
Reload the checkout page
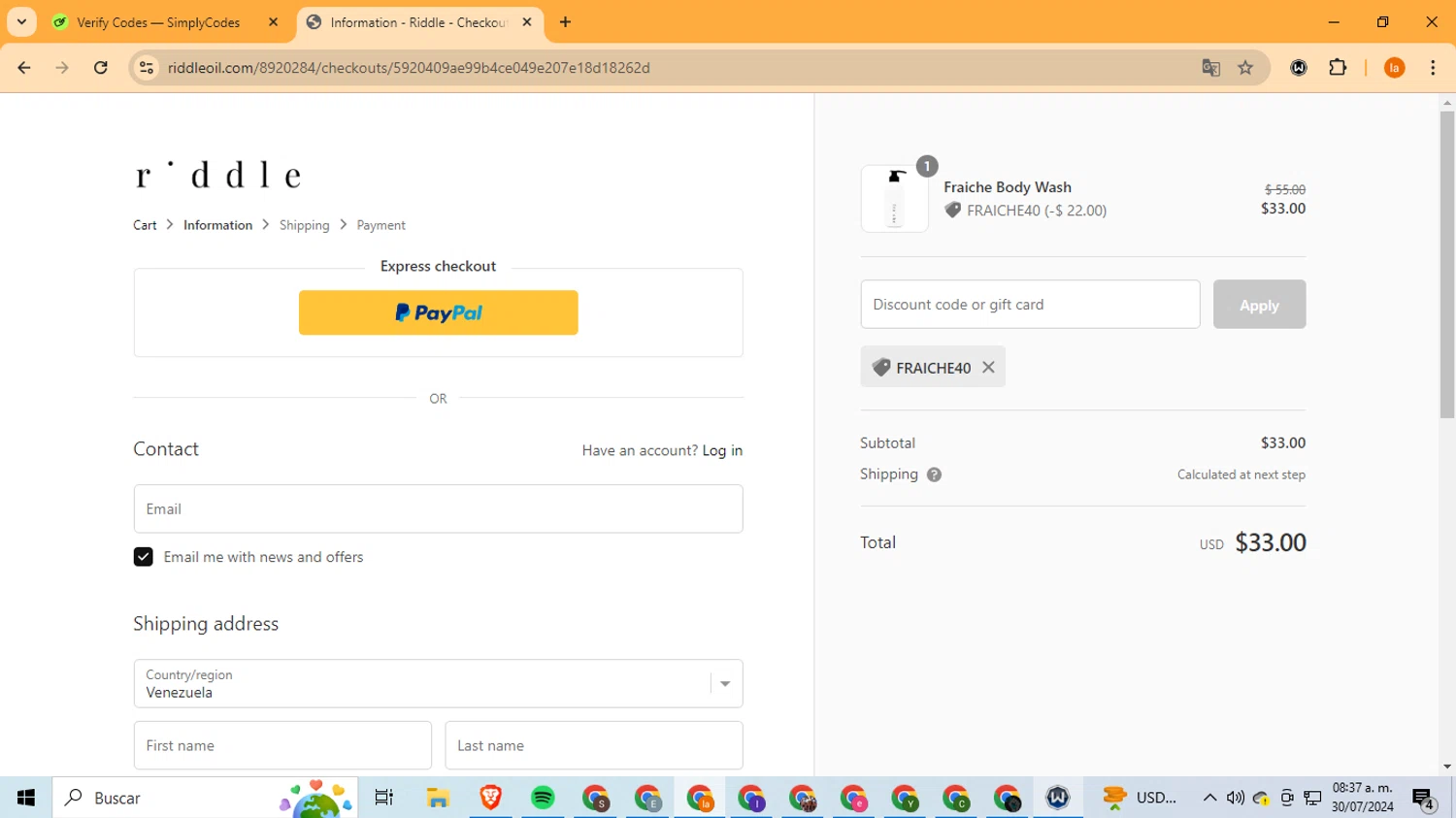coord(101,68)
